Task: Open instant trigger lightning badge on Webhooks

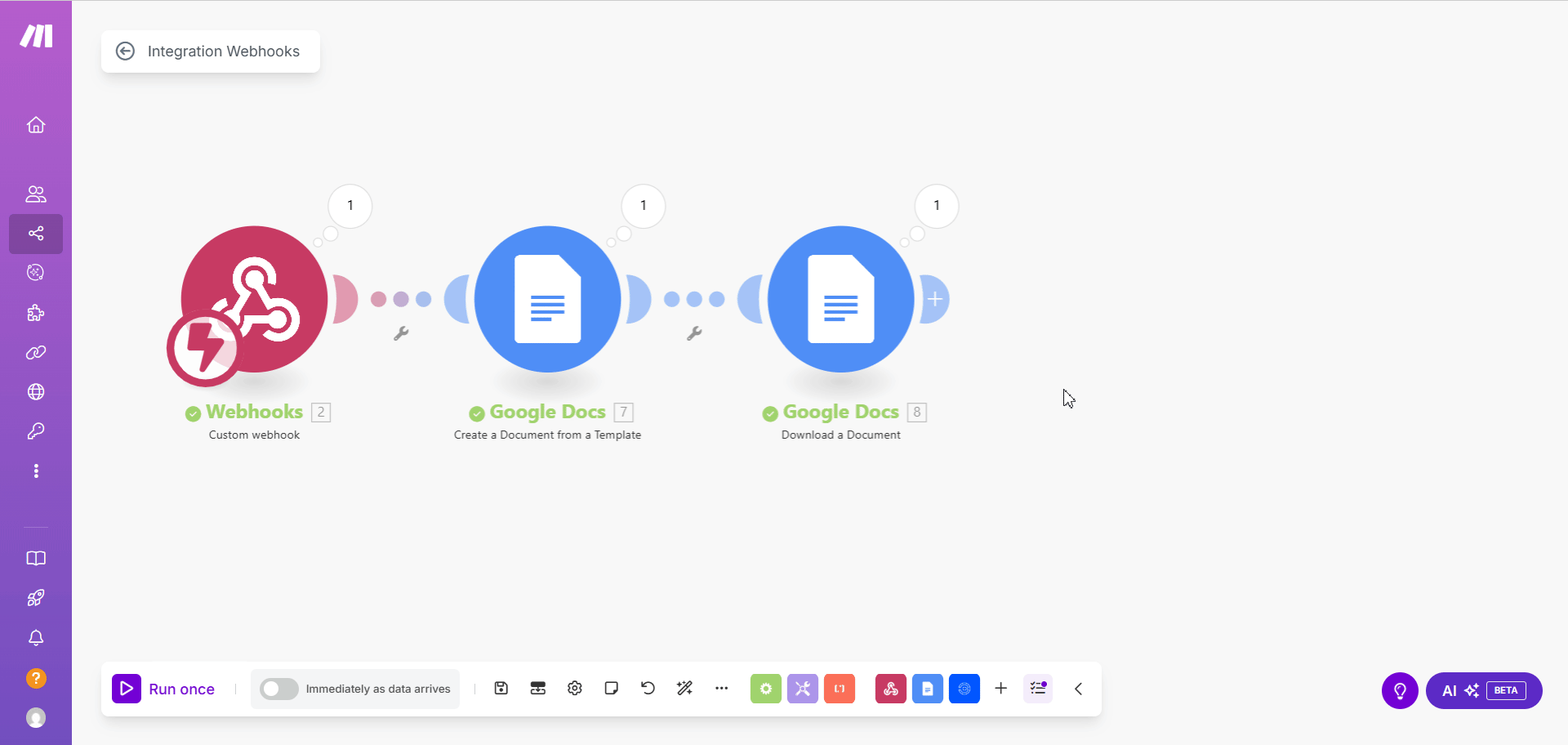Action: tap(205, 349)
